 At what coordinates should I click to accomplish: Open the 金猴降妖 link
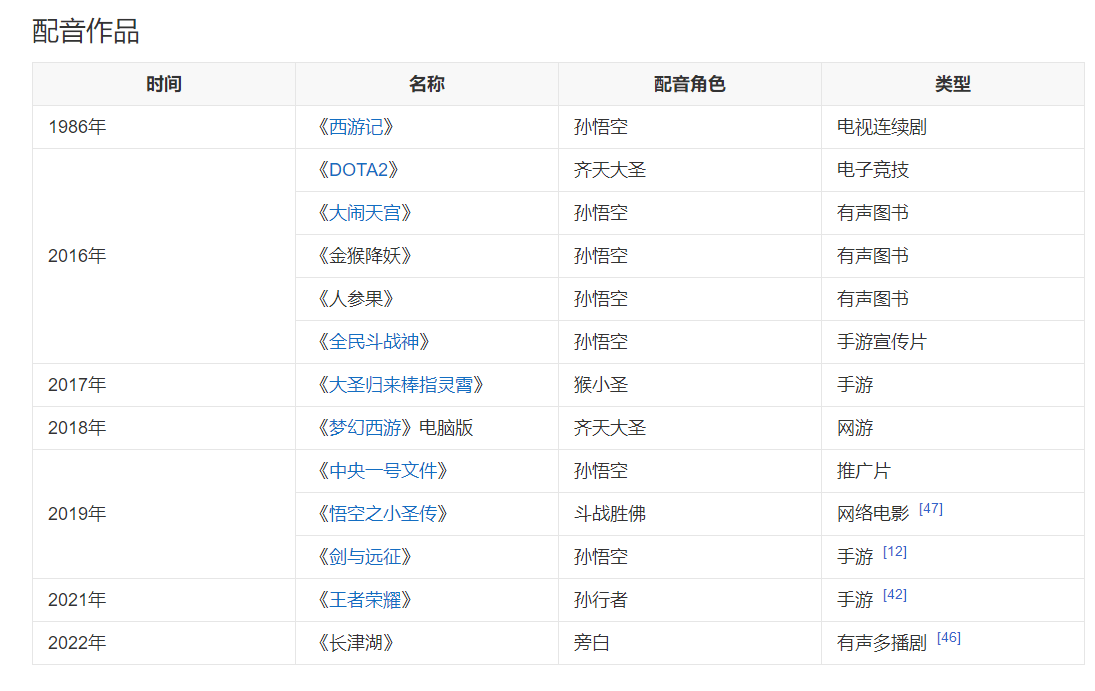[x=365, y=256]
